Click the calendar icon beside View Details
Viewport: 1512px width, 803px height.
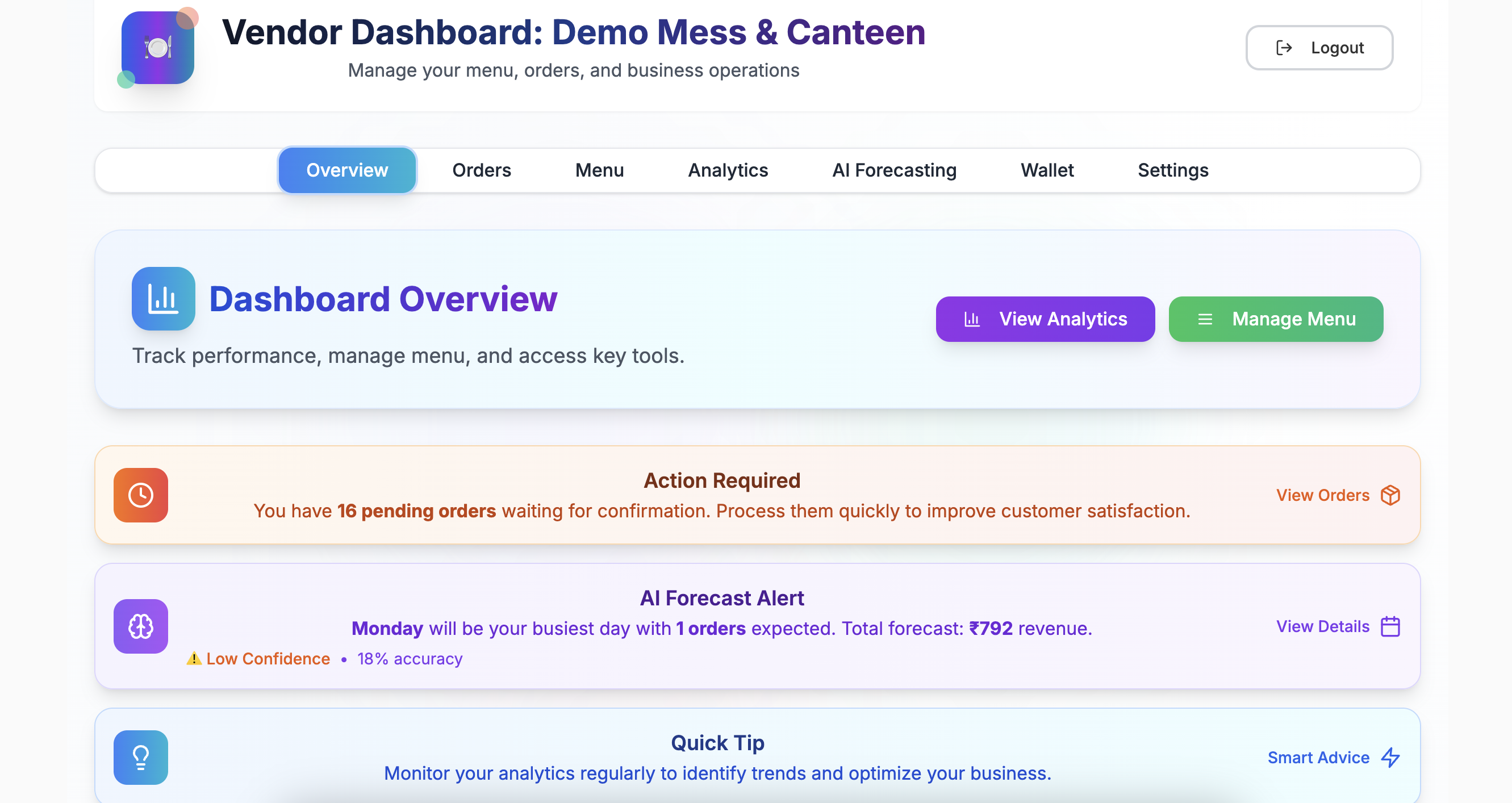coord(1390,626)
